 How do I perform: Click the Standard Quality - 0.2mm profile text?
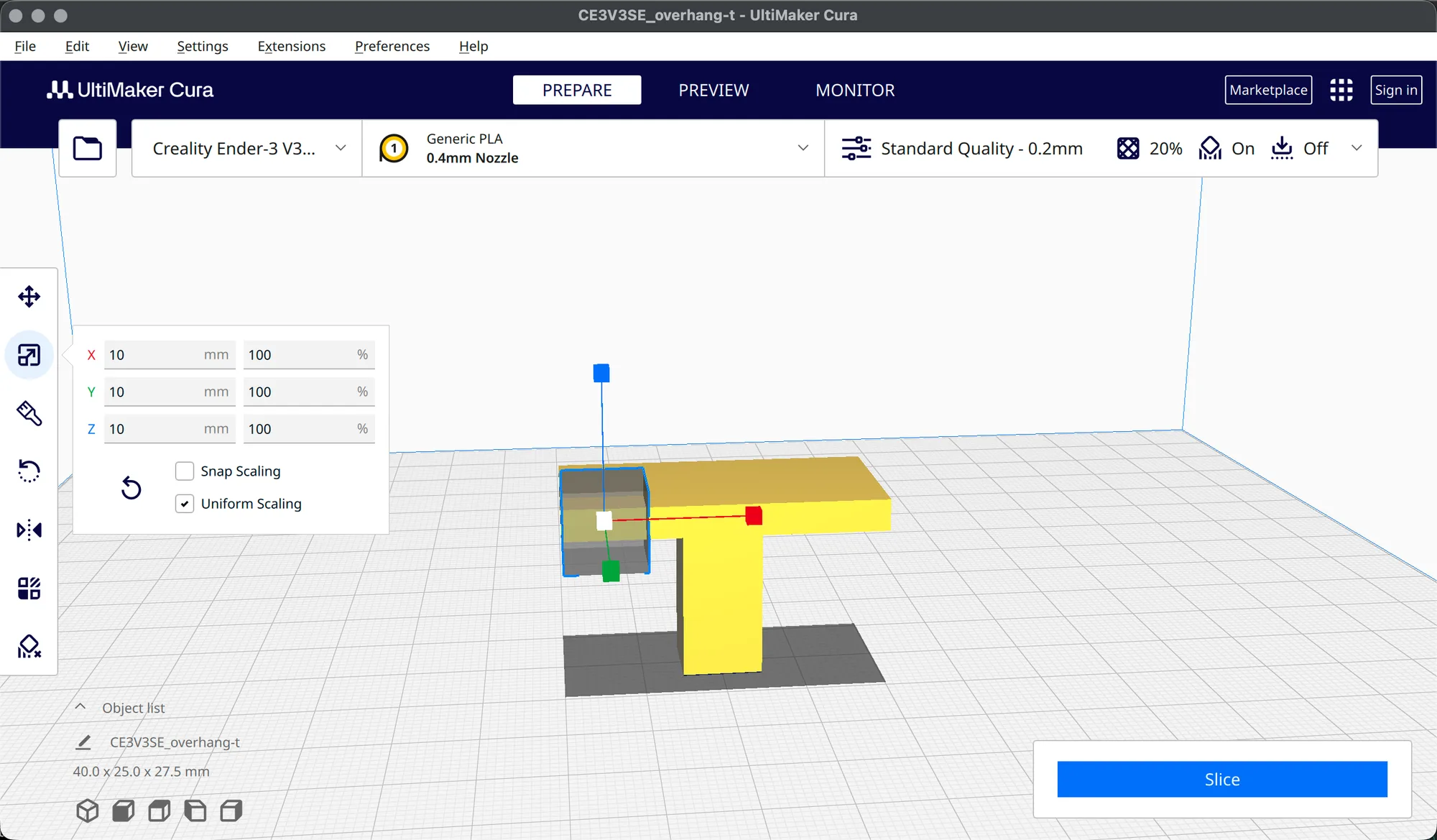(981, 148)
